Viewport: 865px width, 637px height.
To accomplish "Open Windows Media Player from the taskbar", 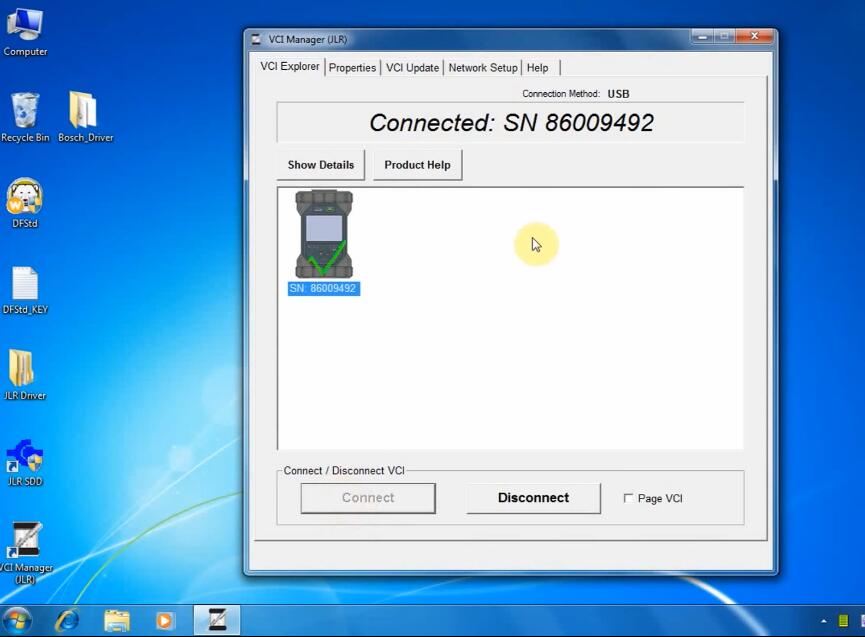I will click(x=164, y=621).
